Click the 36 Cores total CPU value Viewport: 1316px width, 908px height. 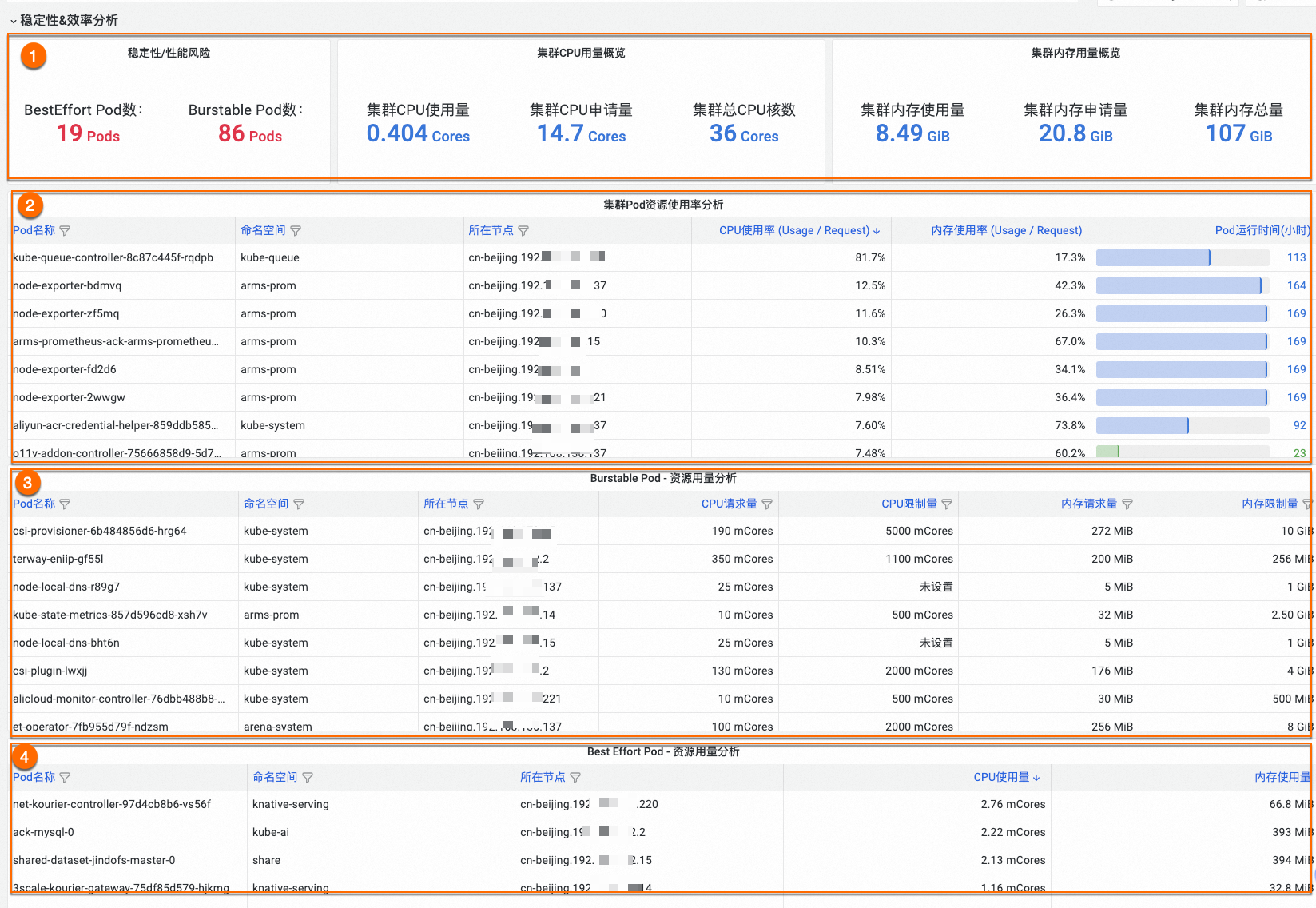(744, 133)
